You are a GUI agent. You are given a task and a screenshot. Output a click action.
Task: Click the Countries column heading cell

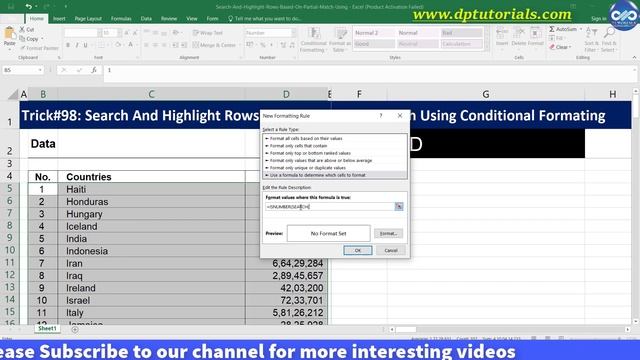tap(151, 177)
